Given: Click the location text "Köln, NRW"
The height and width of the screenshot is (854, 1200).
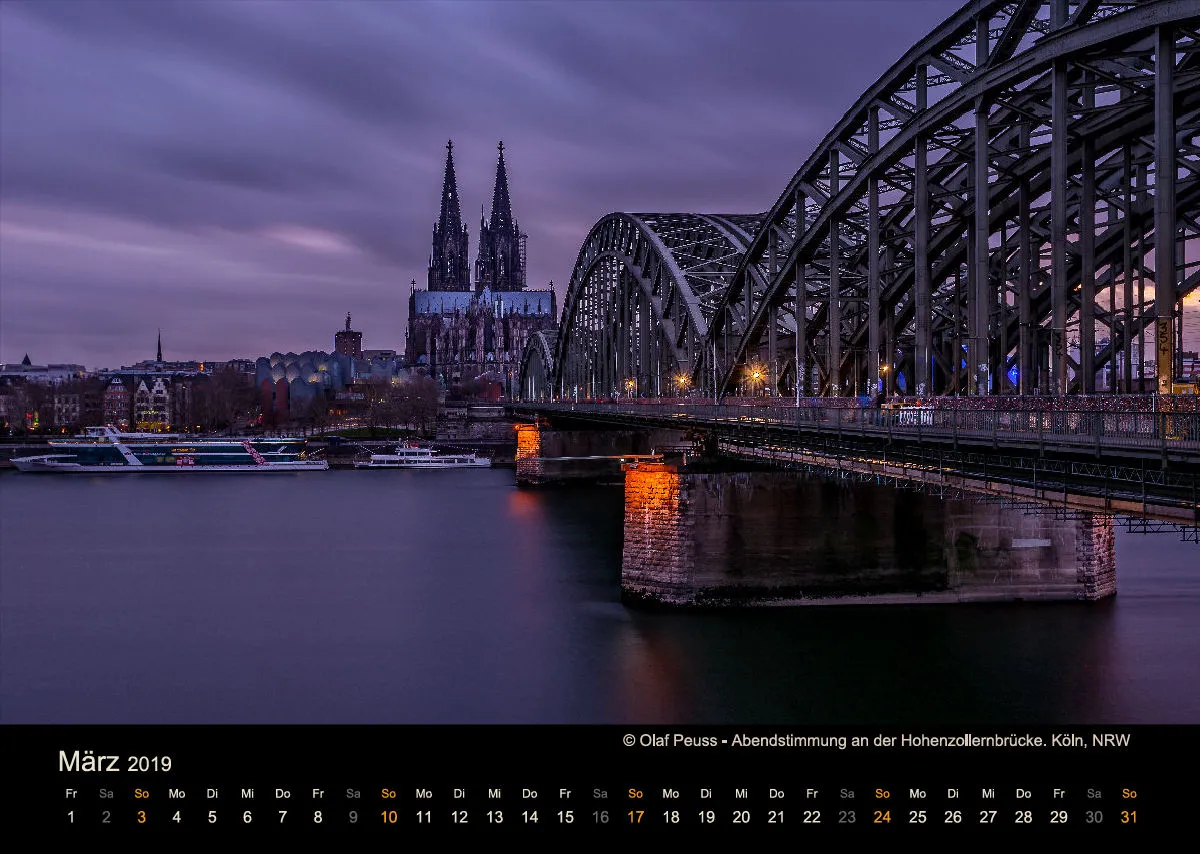Looking at the screenshot, I should (1091, 740).
